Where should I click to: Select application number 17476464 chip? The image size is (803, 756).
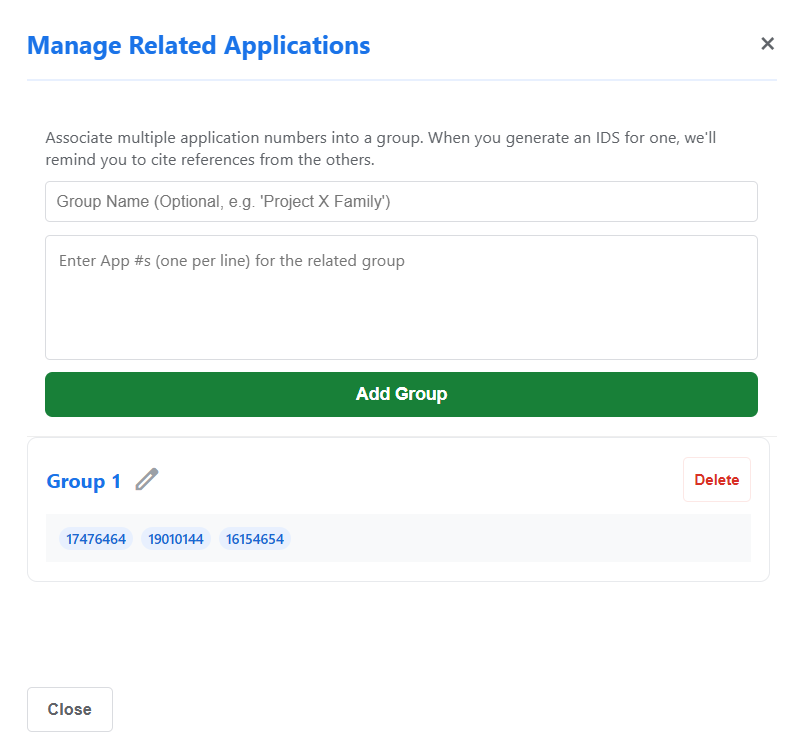pyautogui.click(x=96, y=539)
